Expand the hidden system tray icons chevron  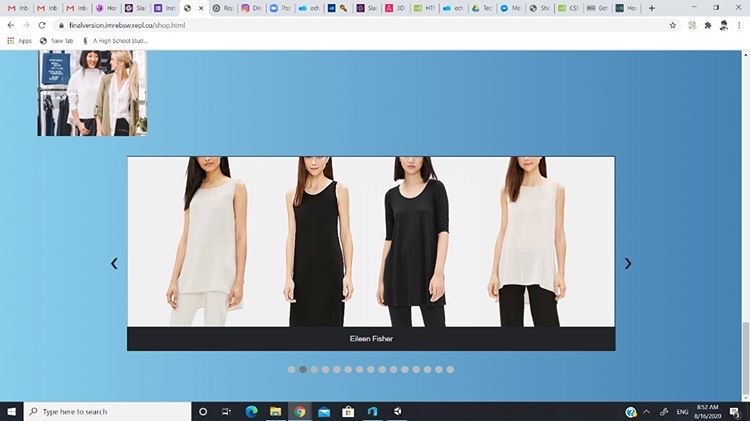[x=646, y=411]
